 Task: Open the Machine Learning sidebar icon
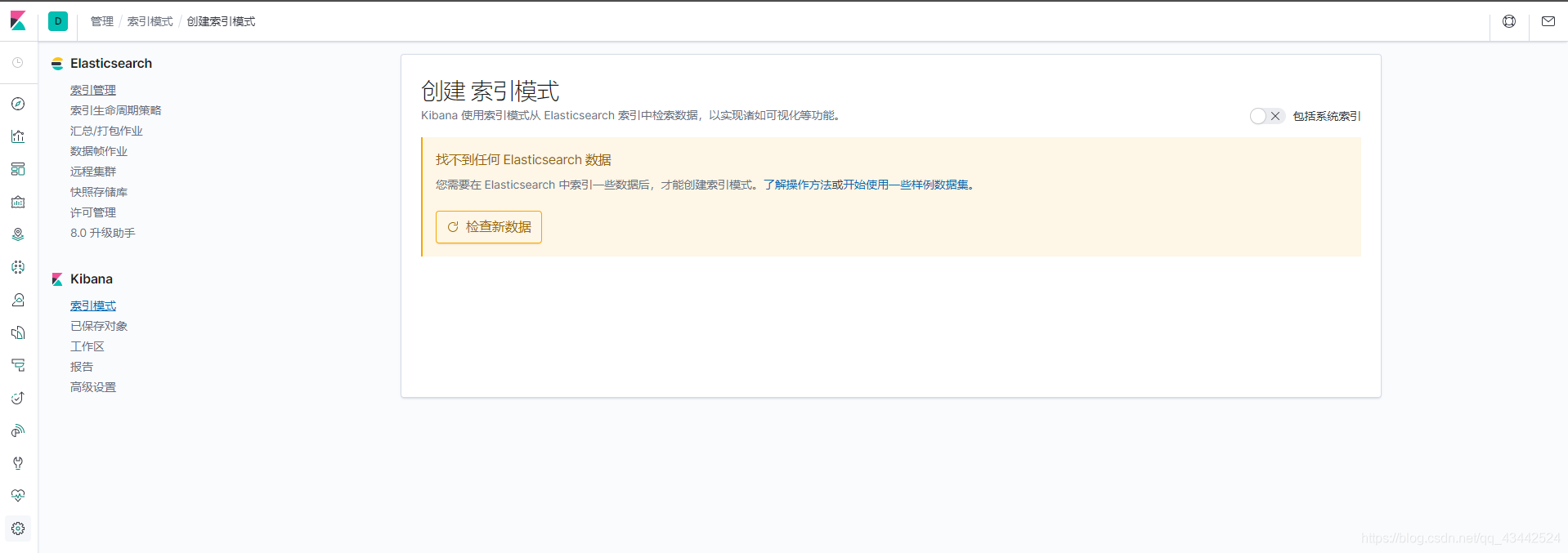[x=18, y=267]
